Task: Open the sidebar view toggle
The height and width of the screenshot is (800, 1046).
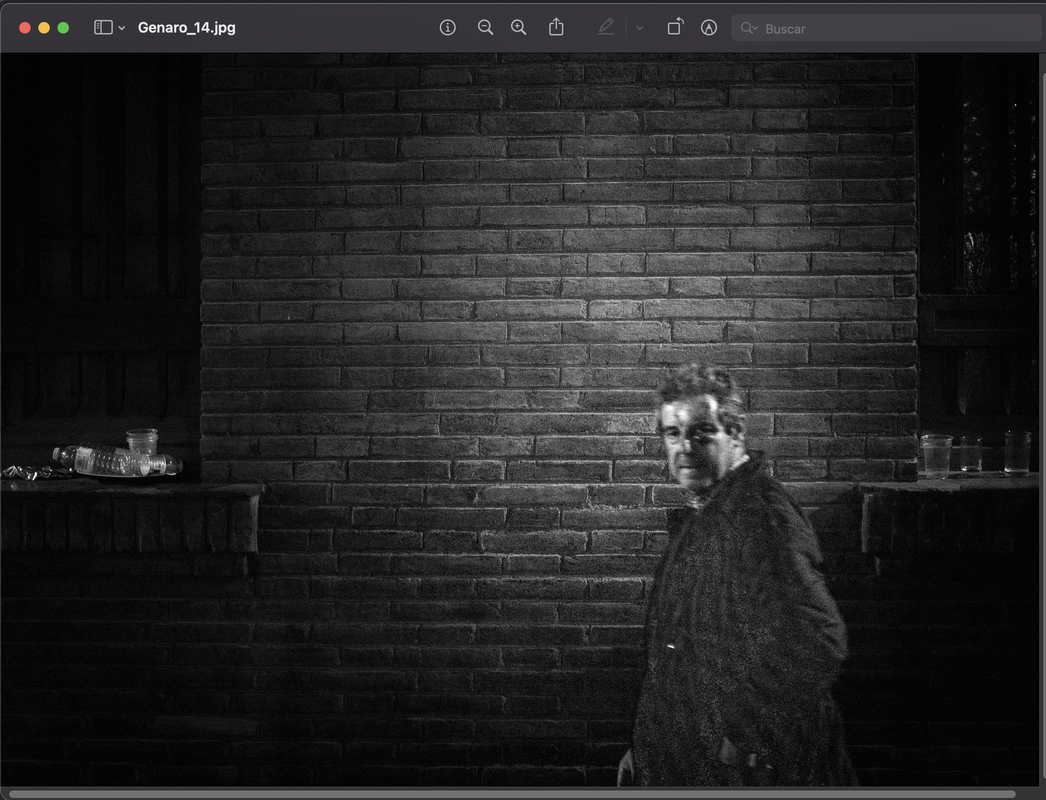Action: [x=103, y=27]
